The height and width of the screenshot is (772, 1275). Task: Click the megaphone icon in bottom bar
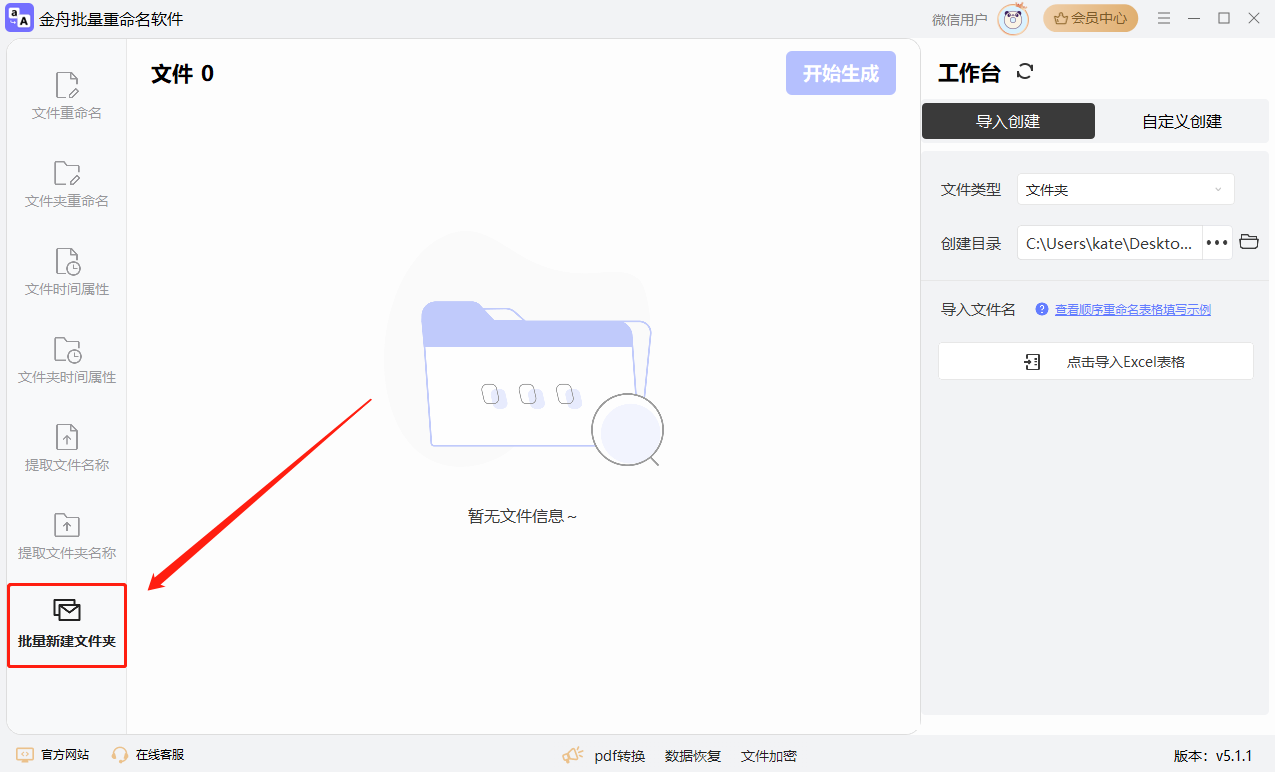click(x=573, y=755)
